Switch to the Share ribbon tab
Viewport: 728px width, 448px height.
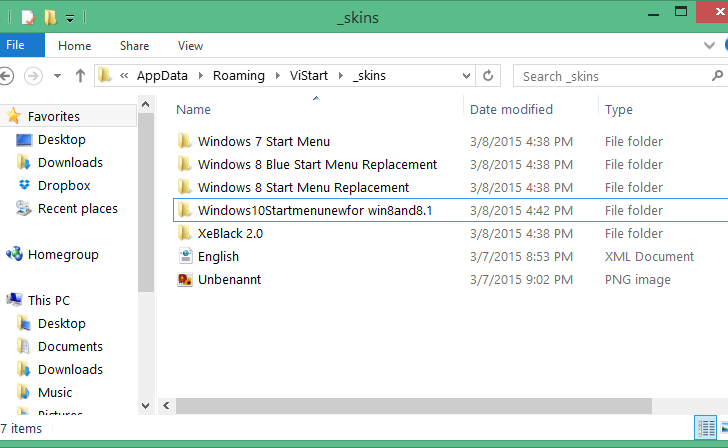click(134, 45)
